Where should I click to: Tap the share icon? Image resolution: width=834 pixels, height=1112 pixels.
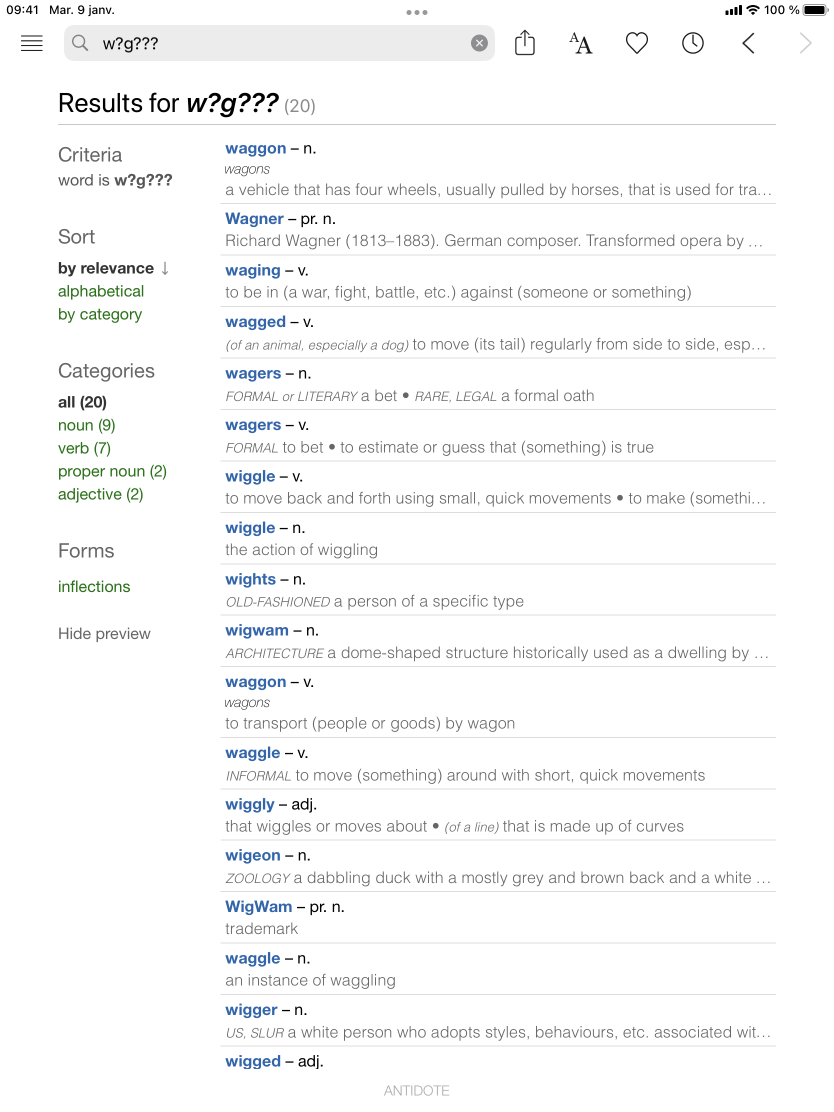tap(525, 43)
